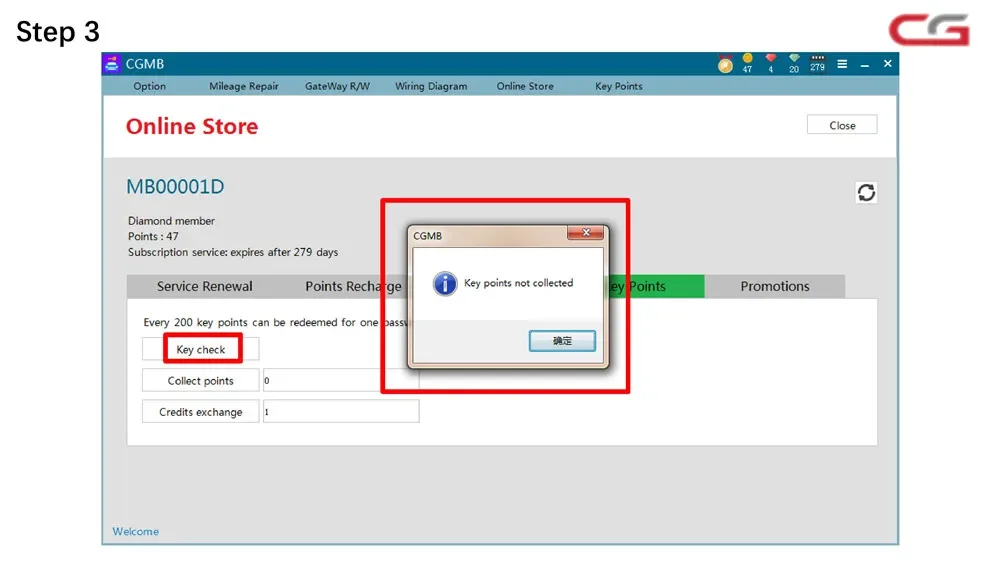Screen dimensions: 1000x562
Task: Click the MB00001D account ID text
Action: pos(175,187)
